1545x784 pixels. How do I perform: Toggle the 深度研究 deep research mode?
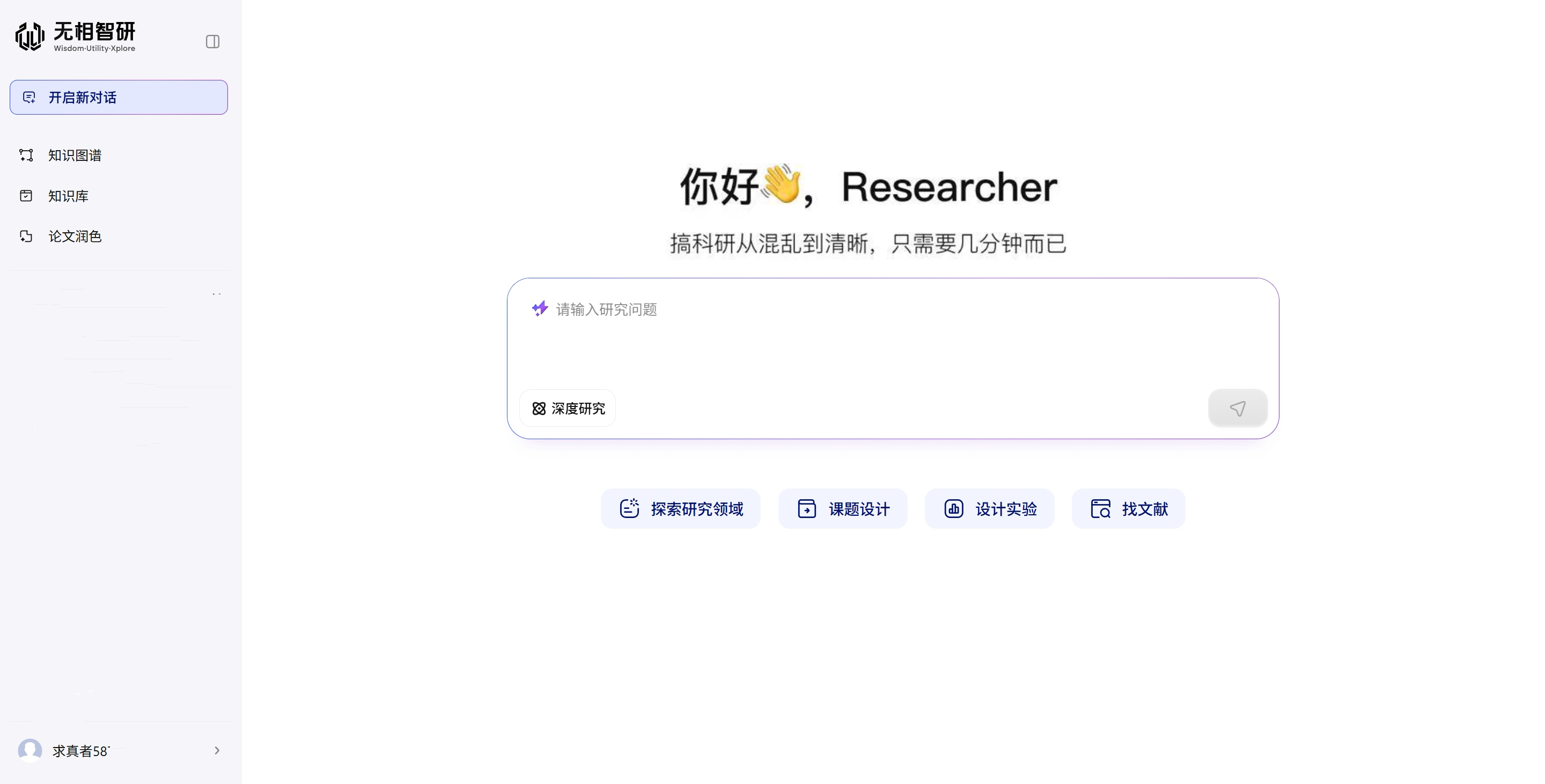click(x=568, y=408)
